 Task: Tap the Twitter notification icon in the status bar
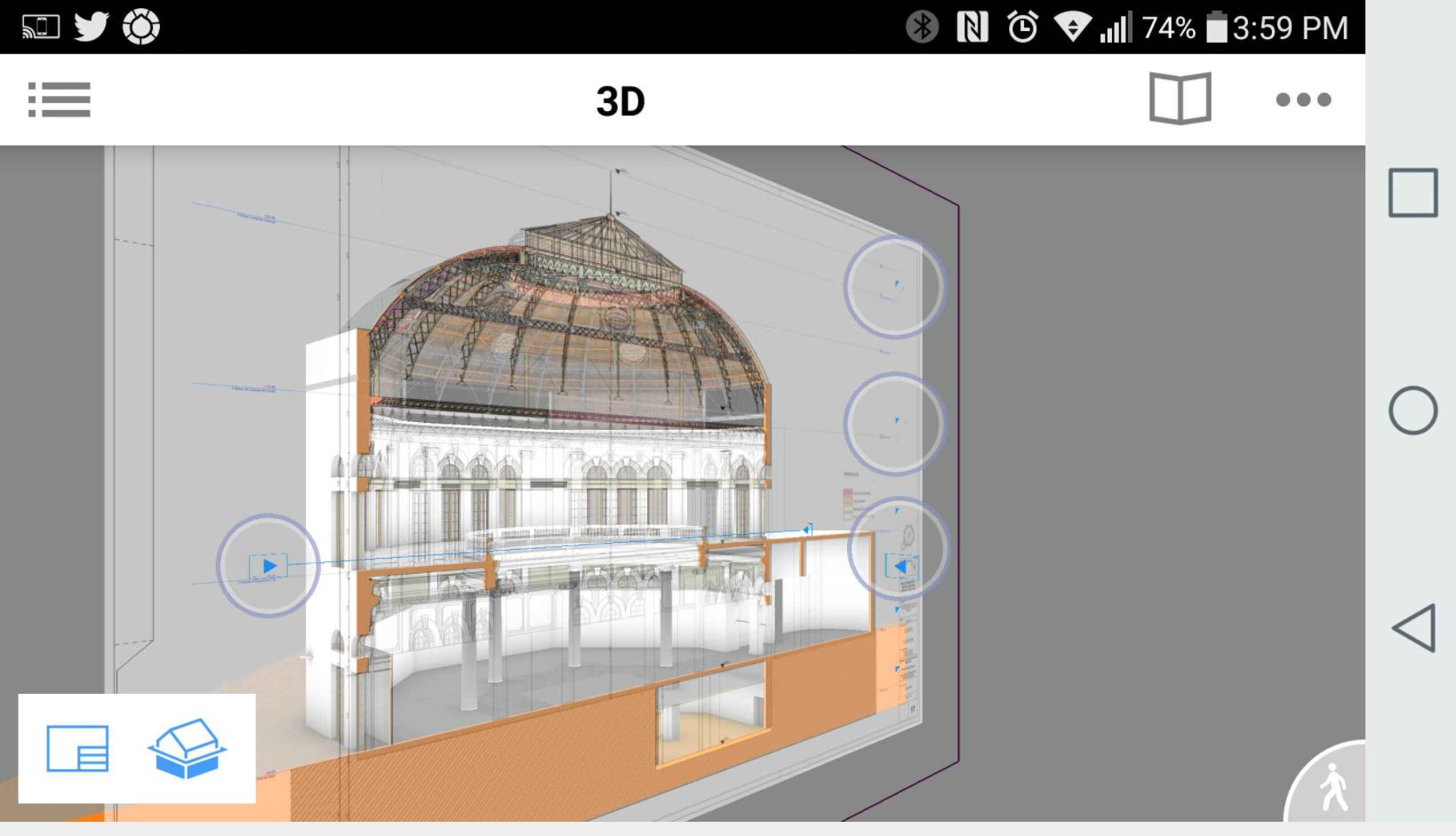tap(92, 27)
